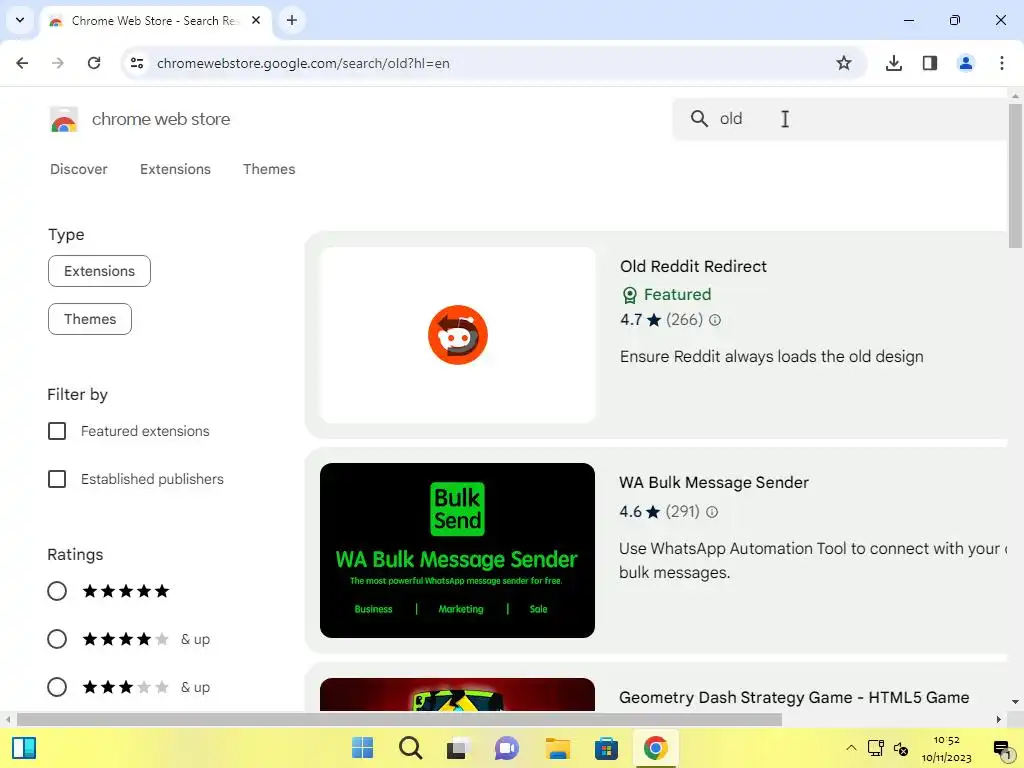Image resolution: width=1024 pixels, height=768 pixels.
Task: Select the three stars & up rating
Action: 57,688
